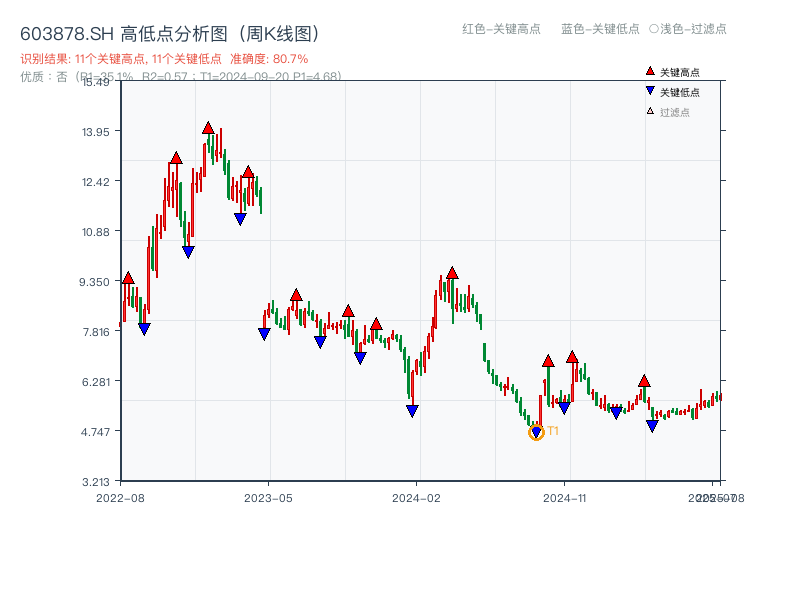Click the blue 关键低点 legend triangle
Image resolution: width=800 pixels, height=600 pixels.
point(650,92)
